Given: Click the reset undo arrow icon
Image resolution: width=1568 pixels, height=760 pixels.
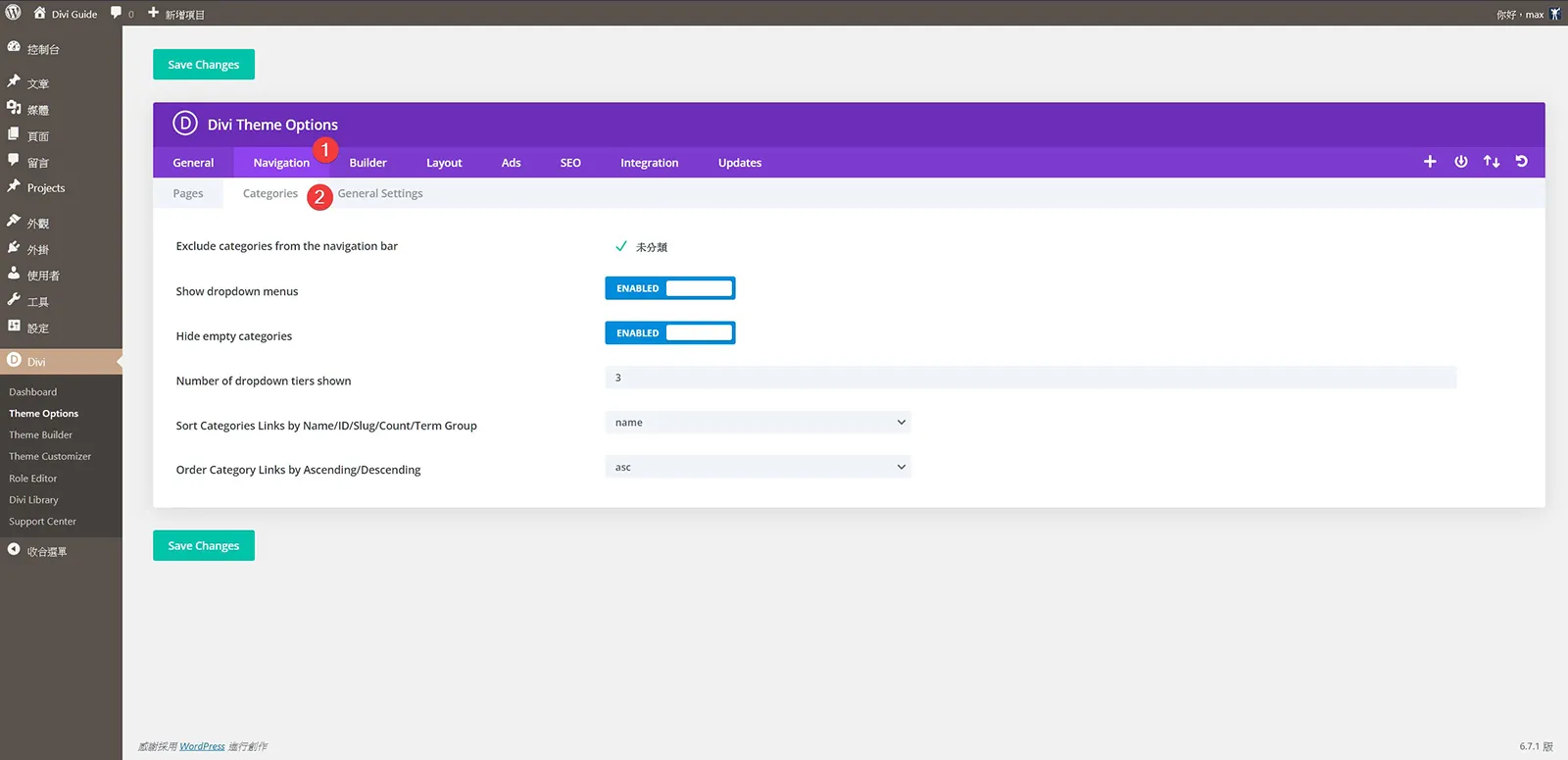Looking at the screenshot, I should [1522, 162].
